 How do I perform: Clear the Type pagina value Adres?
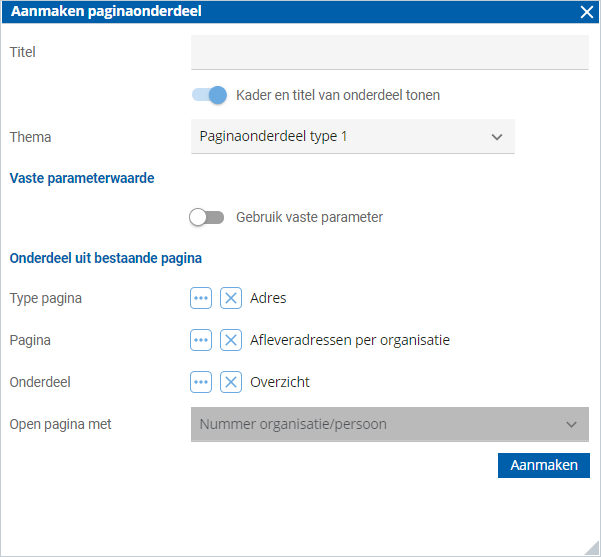[x=231, y=298]
